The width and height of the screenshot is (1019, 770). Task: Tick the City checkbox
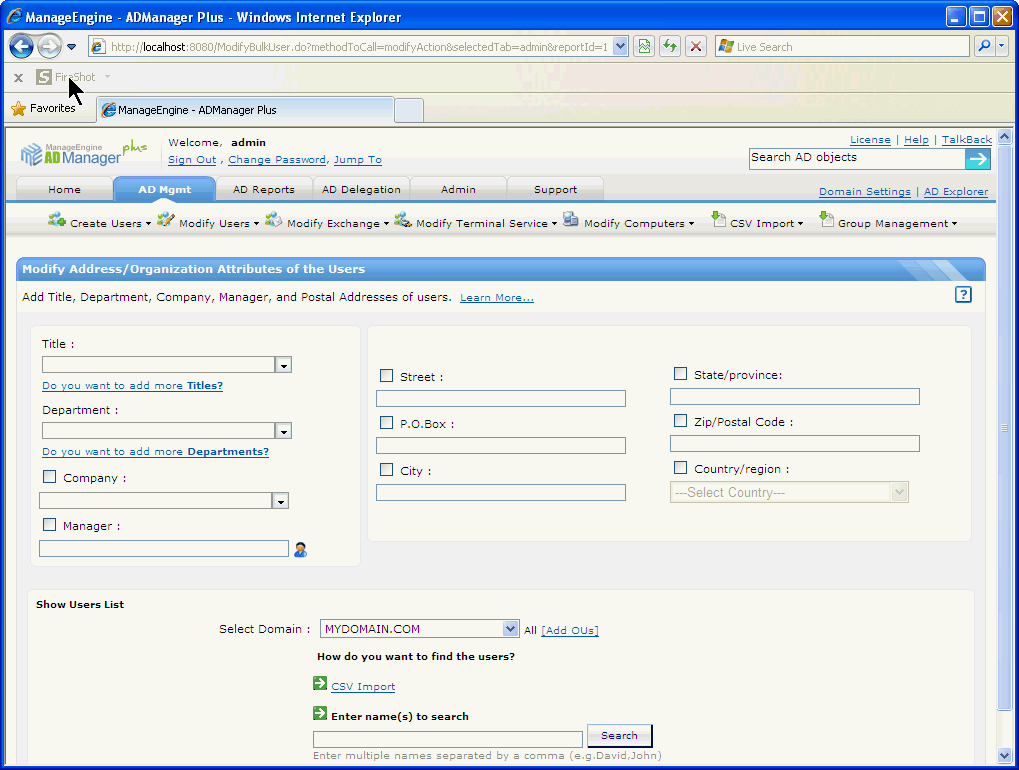click(387, 469)
